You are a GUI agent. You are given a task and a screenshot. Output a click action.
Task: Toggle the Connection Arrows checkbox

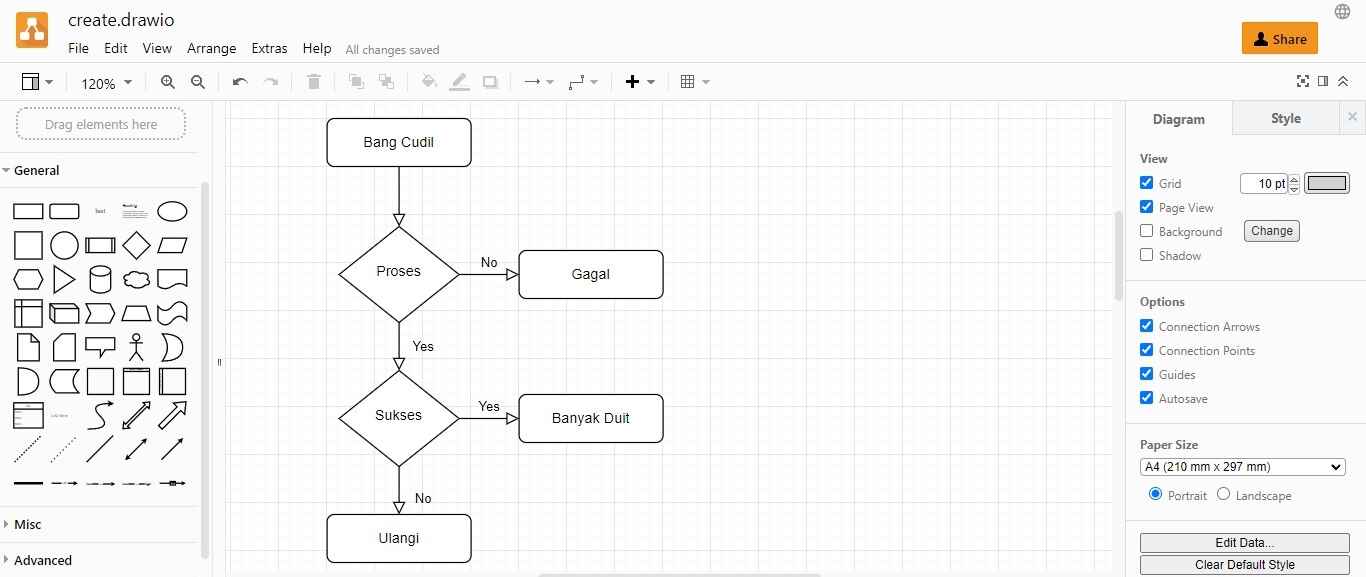(1147, 326)
